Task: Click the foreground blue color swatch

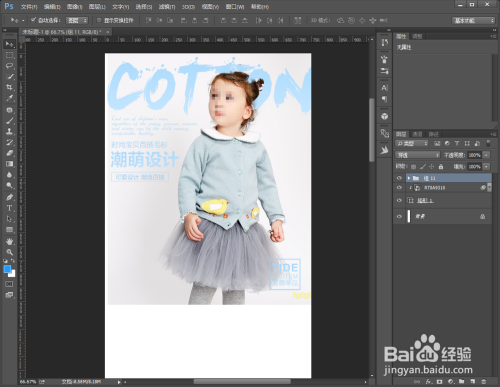Action: point(7,269)
